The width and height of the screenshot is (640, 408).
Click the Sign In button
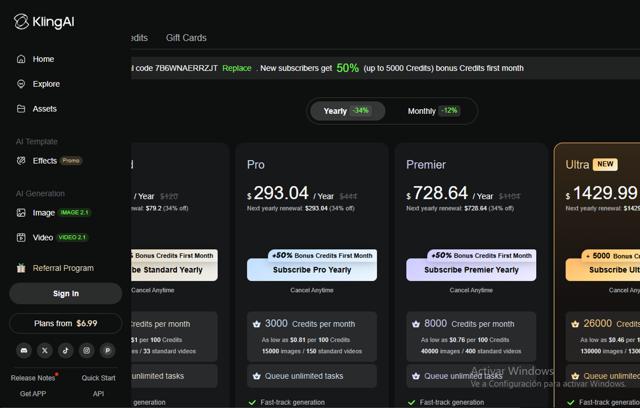[x=66, y=293]
